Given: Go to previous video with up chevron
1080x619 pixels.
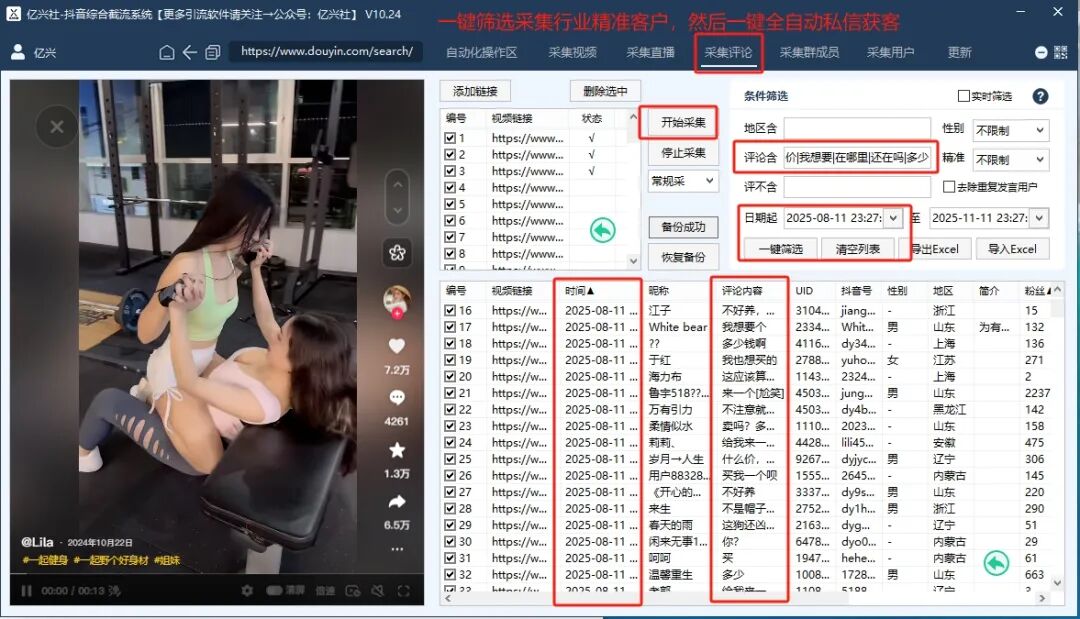Looking at the screenshot, I should point(397,185).
